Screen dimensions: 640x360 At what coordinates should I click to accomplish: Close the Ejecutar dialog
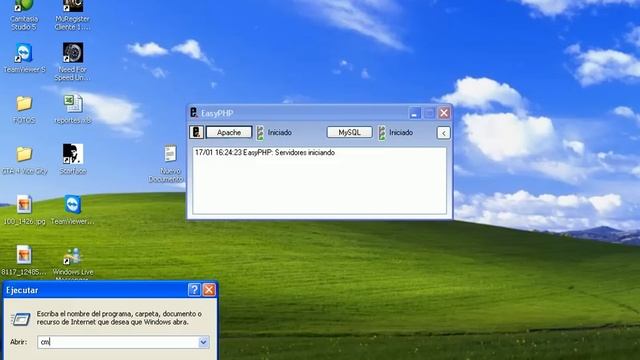[209, 290]
